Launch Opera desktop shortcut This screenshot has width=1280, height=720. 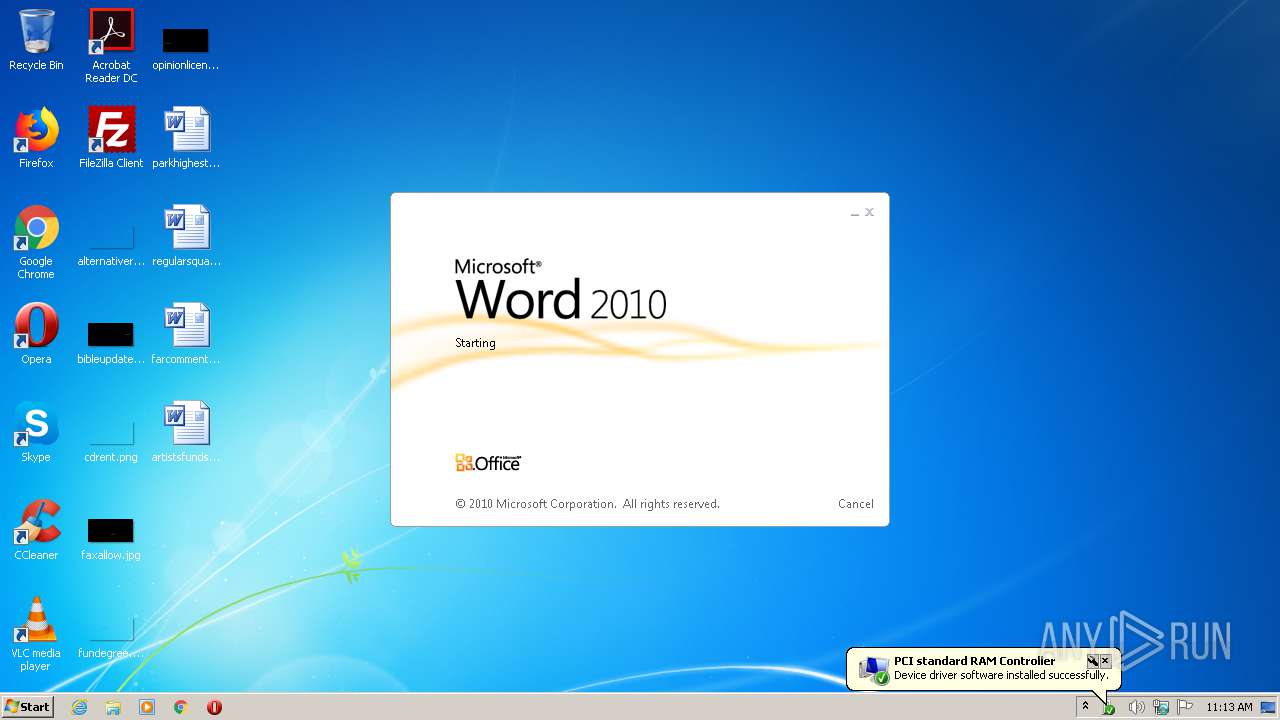[x=36, y=334]
